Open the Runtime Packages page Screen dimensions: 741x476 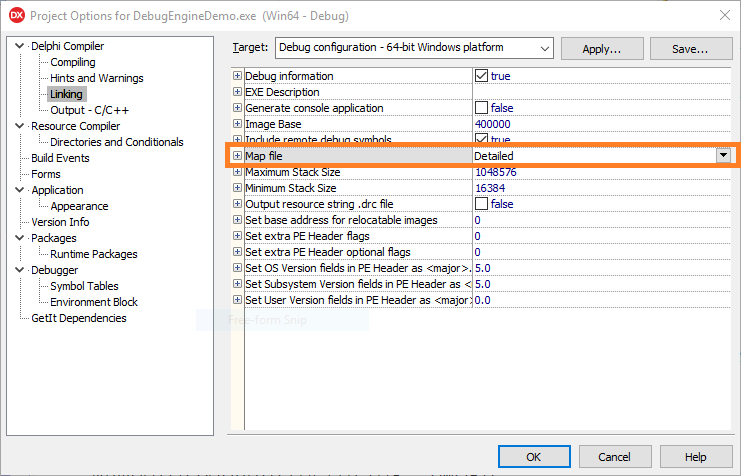click(94, 254)
